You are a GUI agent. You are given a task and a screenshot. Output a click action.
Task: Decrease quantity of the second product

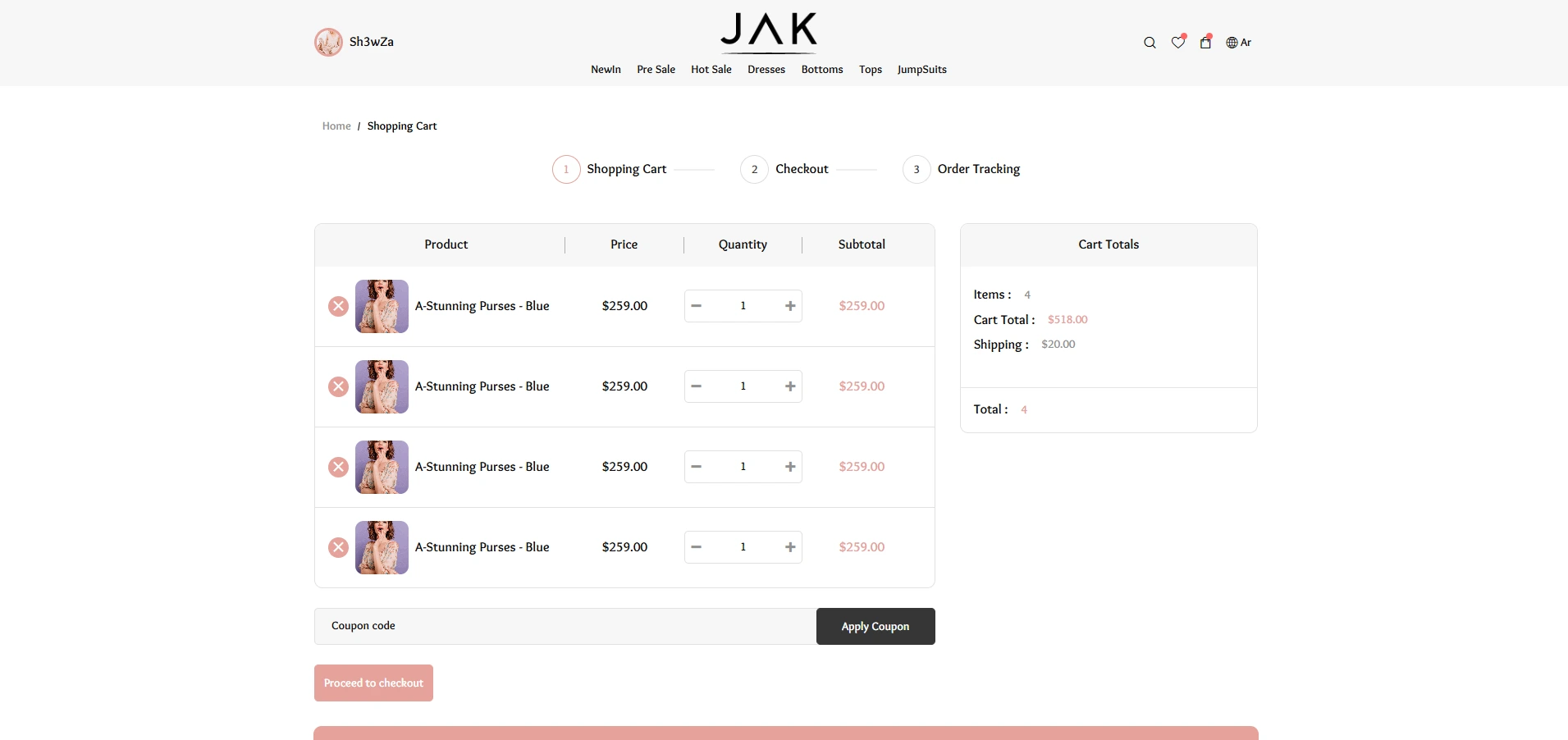(697, 386)
